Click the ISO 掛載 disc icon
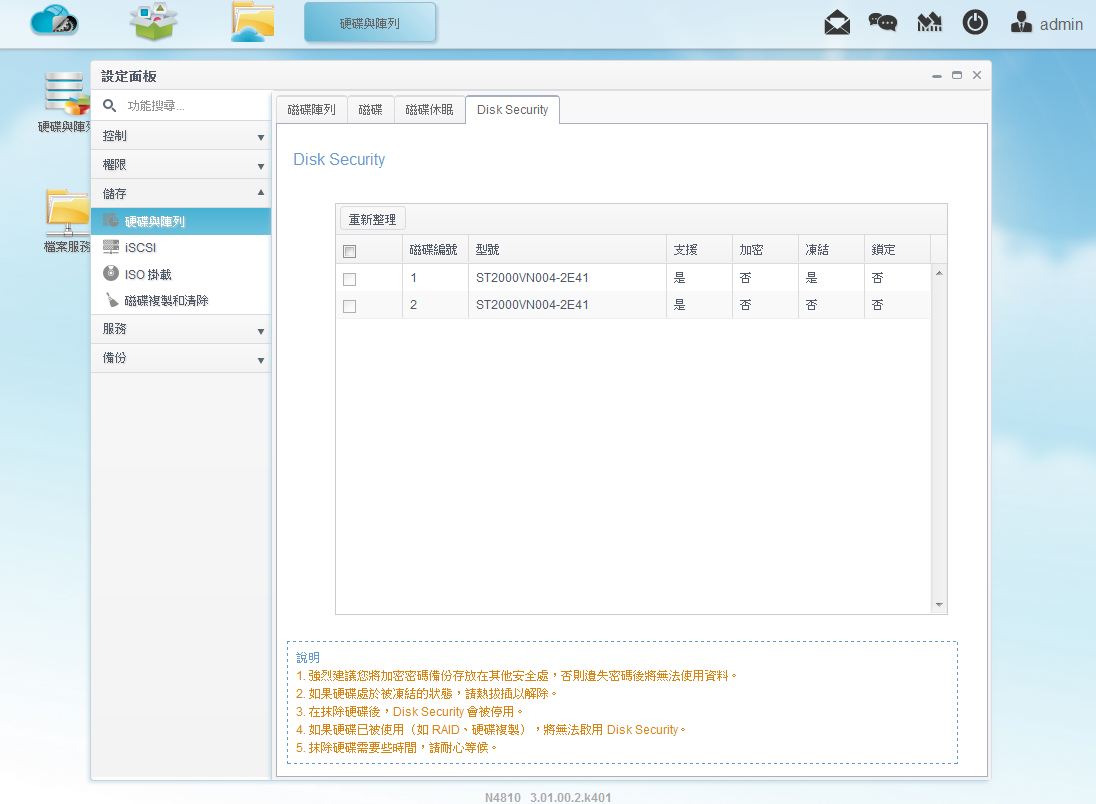The height and width of the screenshot is (804, 1096). [110, 273]
